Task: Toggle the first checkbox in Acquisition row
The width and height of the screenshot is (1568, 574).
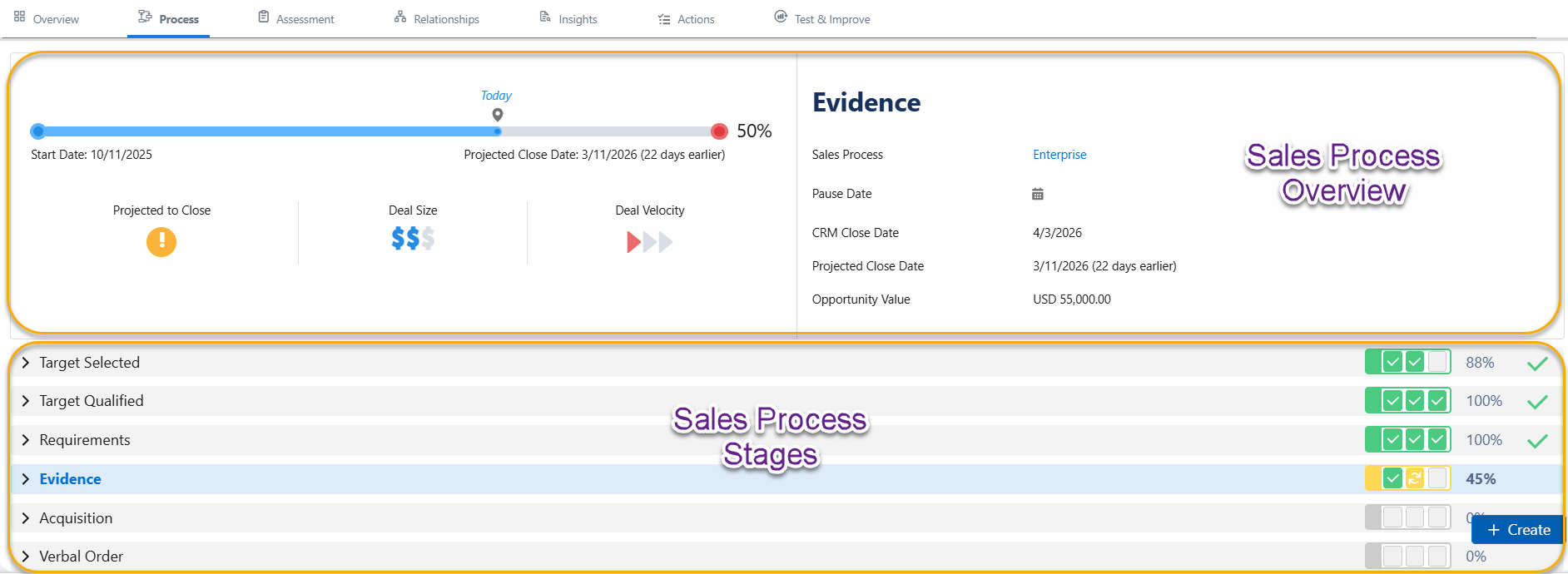Action: click(x=1392, y=517)
